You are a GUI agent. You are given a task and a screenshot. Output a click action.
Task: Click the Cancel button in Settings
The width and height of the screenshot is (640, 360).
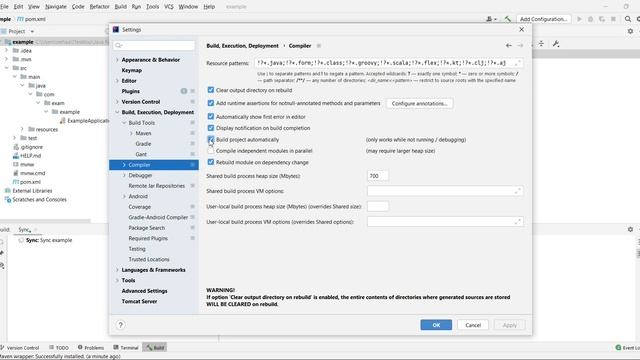click(473, 325)
